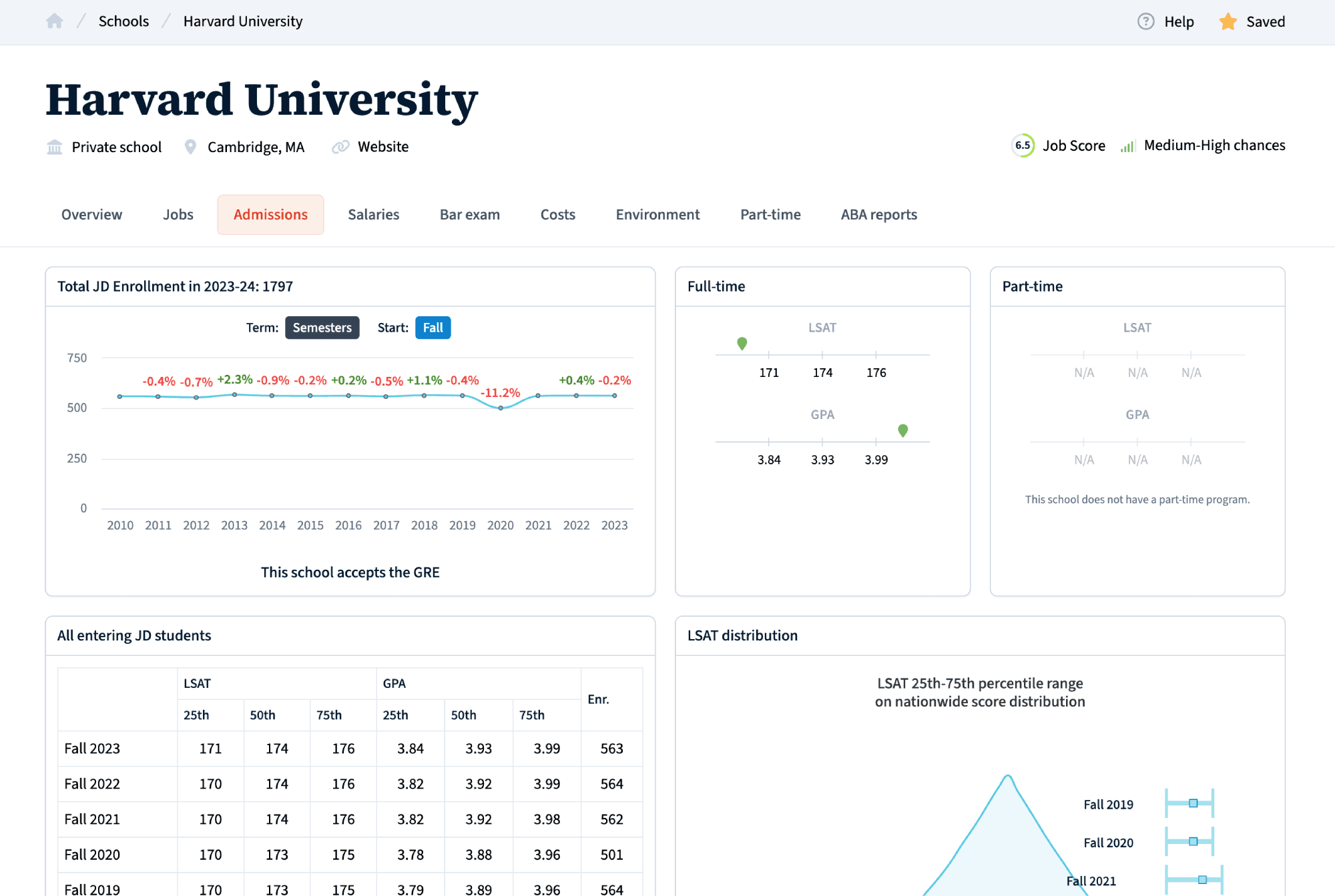This screenshot has height=896, width=1335.
Task: Click Harvard University breadcrumb
Action: 243,21
